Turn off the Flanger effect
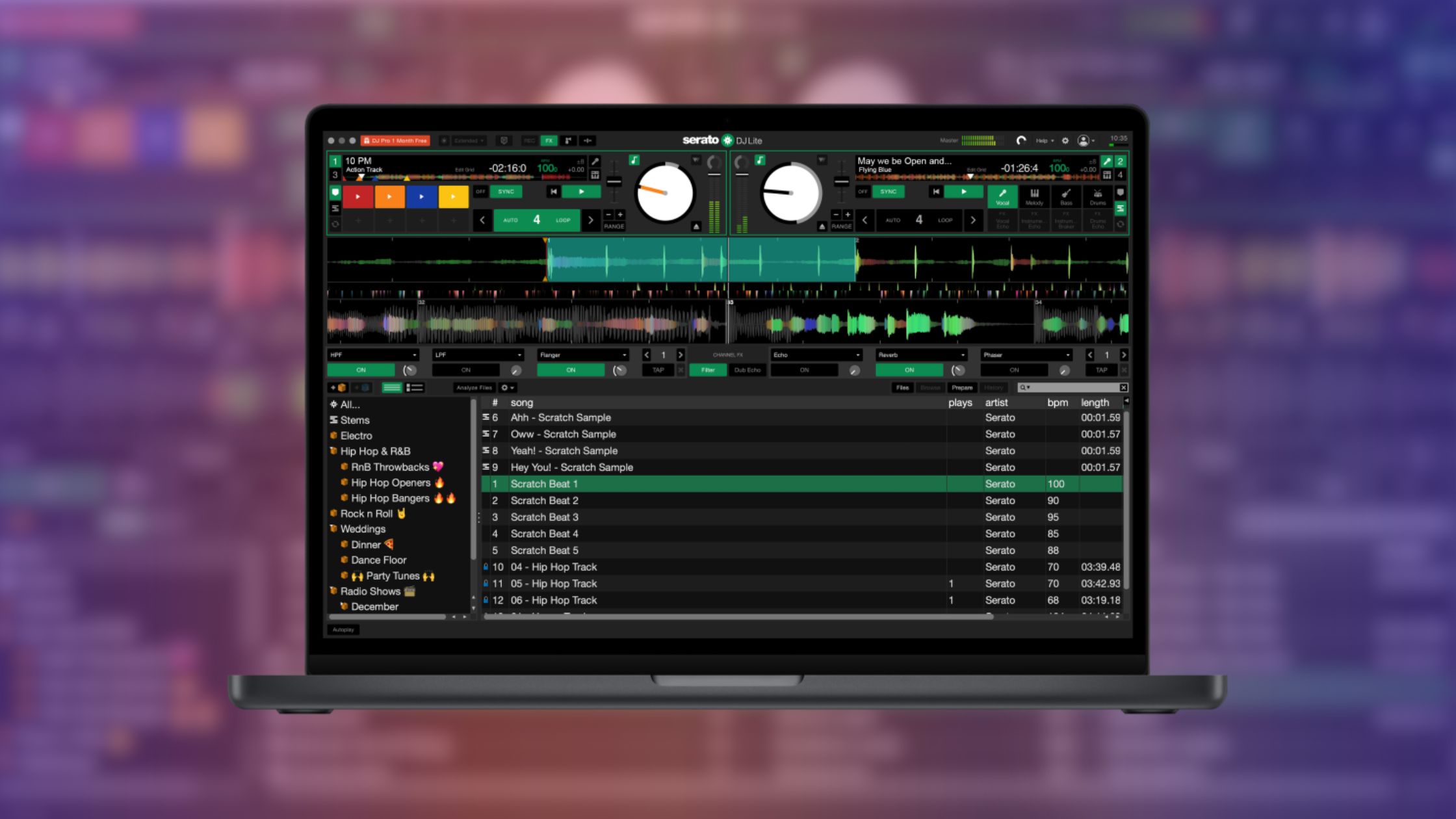The height and width of the screenshot is (819, 1456). [571, 370]
